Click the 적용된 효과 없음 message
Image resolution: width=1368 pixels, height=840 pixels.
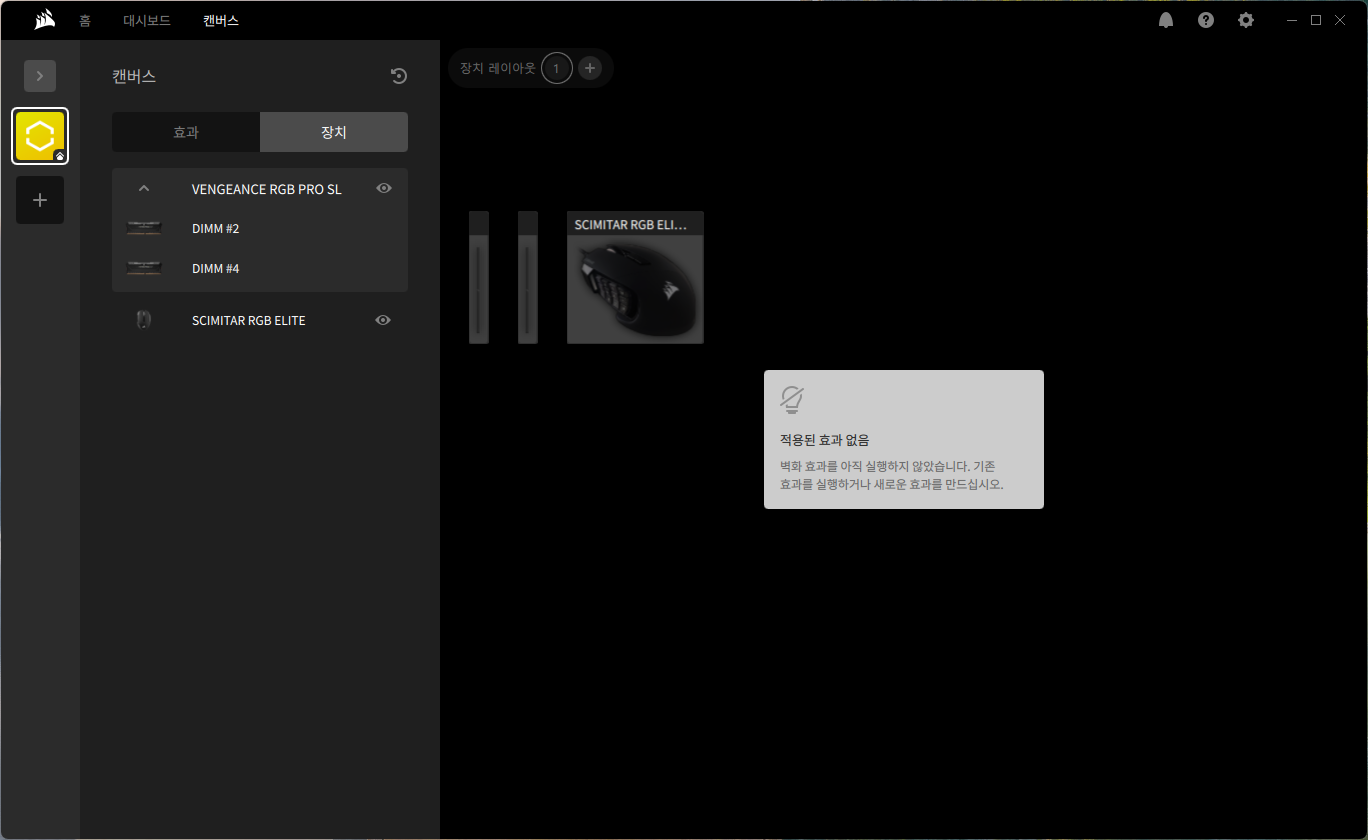(x=825, y=440)
